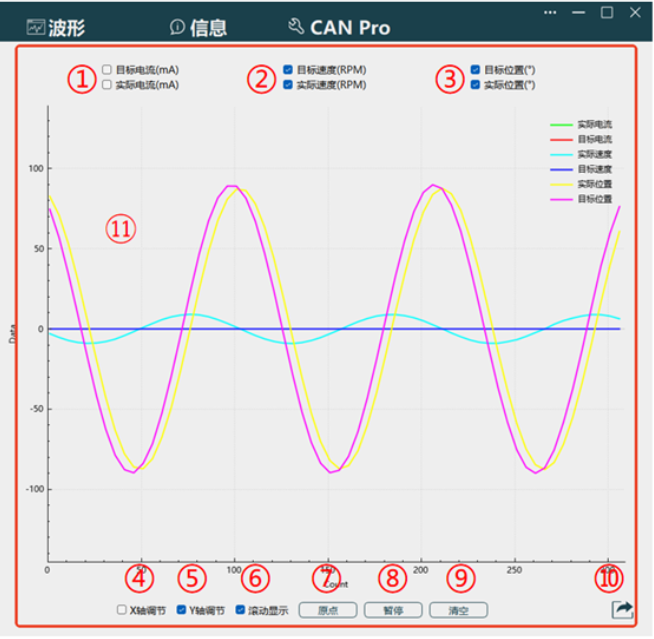Uncheck the 目标速度(RPM) checkbox
Image resolution: width=654 pixels, height=639 pixels.
click(288, 70)
